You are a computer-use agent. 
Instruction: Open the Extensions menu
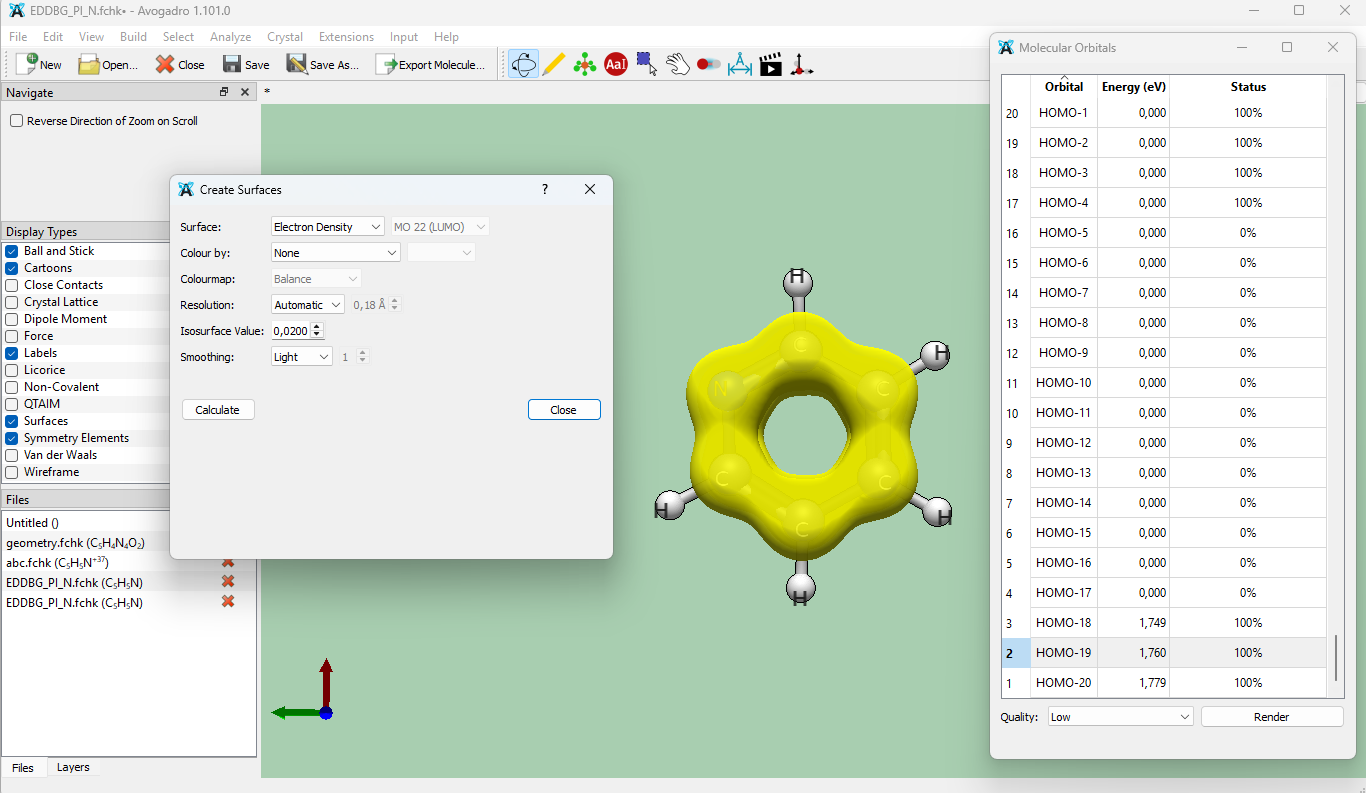[x=346, y=37]
